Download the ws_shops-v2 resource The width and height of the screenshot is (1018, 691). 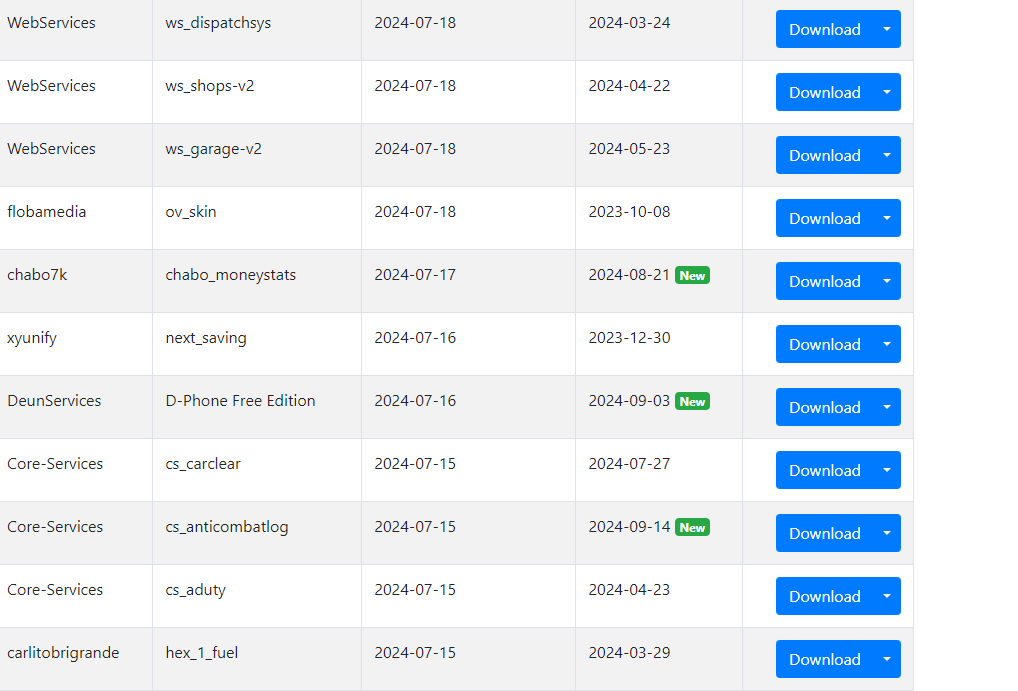click(x=825, y=92)
